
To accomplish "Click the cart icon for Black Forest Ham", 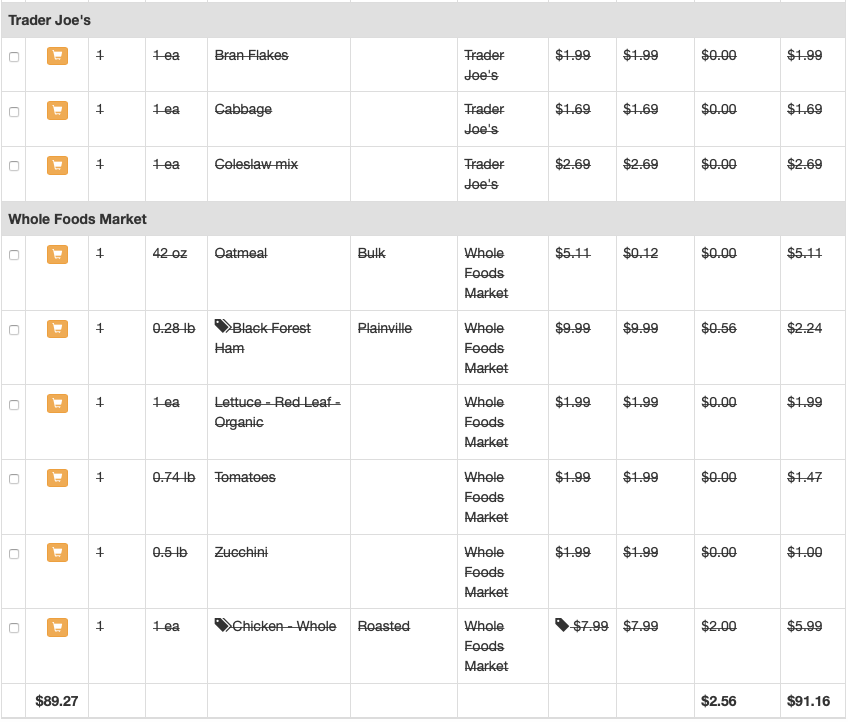I will (57, 329).
